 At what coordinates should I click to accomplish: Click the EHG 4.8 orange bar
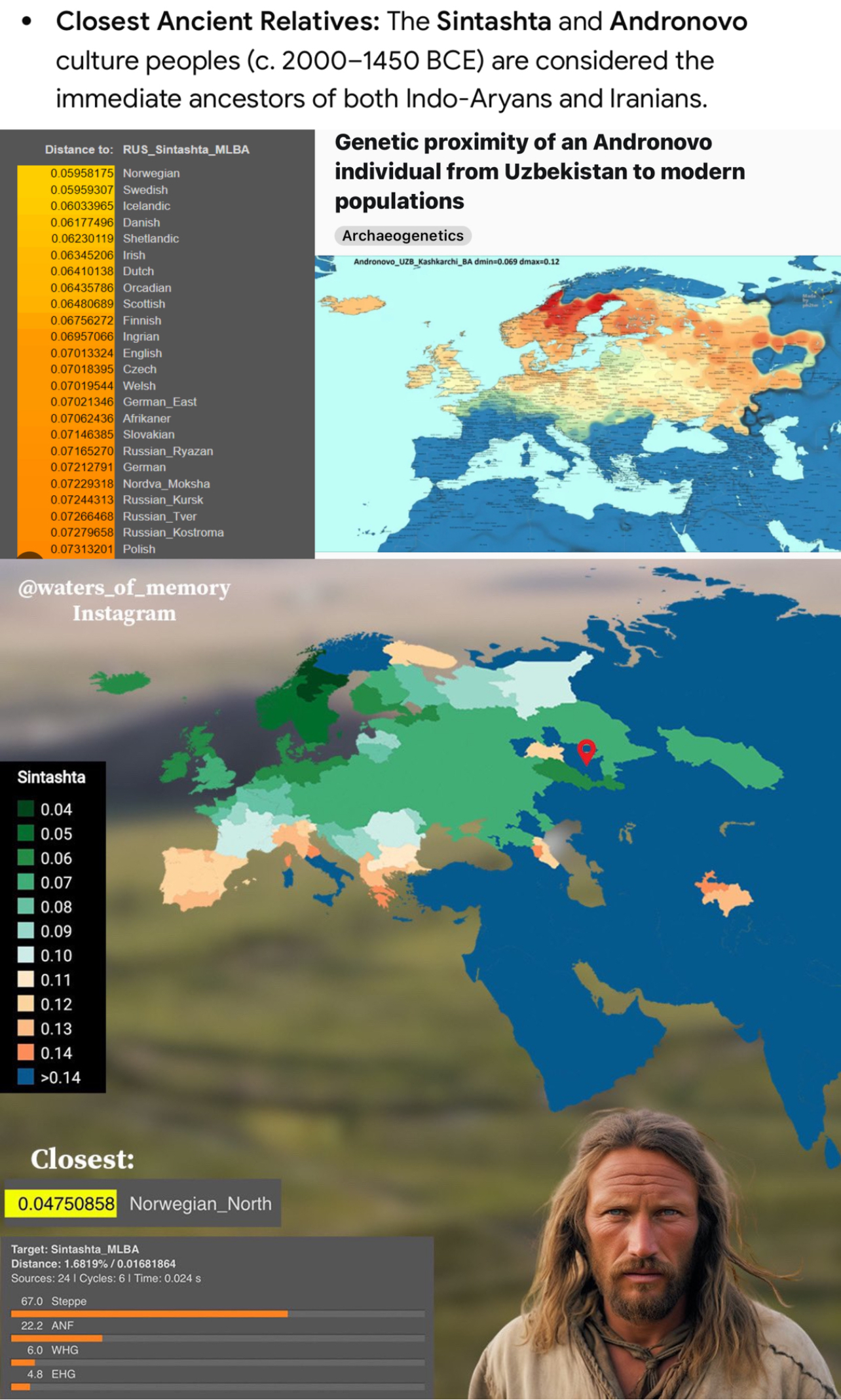(21, 1387)
